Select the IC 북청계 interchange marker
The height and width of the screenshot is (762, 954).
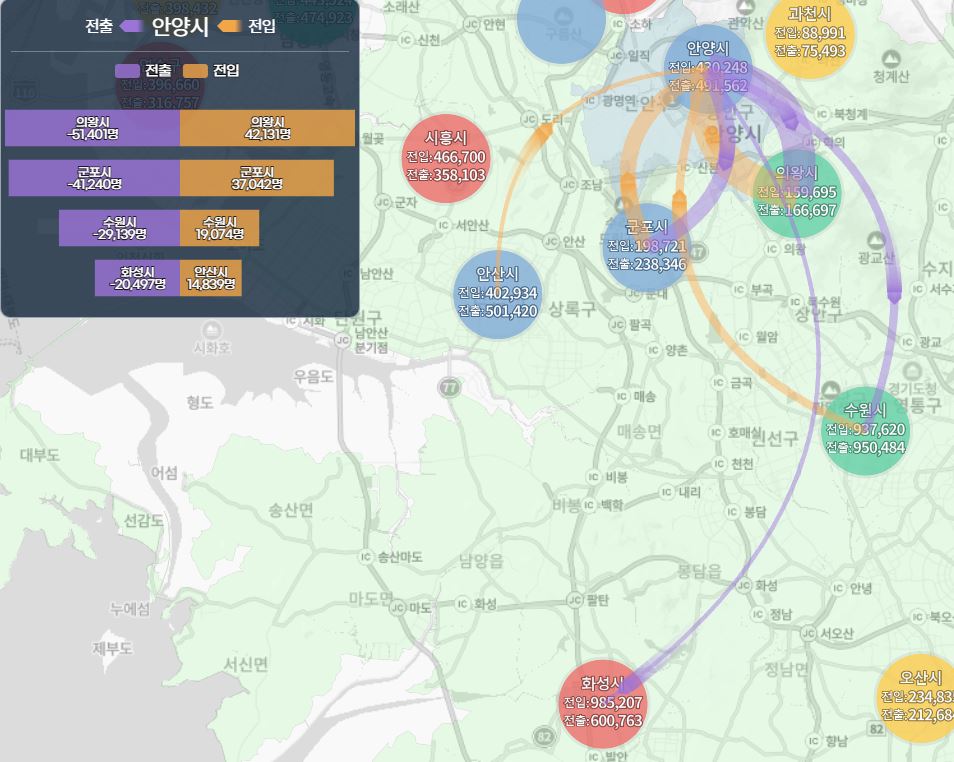point(822,114)
